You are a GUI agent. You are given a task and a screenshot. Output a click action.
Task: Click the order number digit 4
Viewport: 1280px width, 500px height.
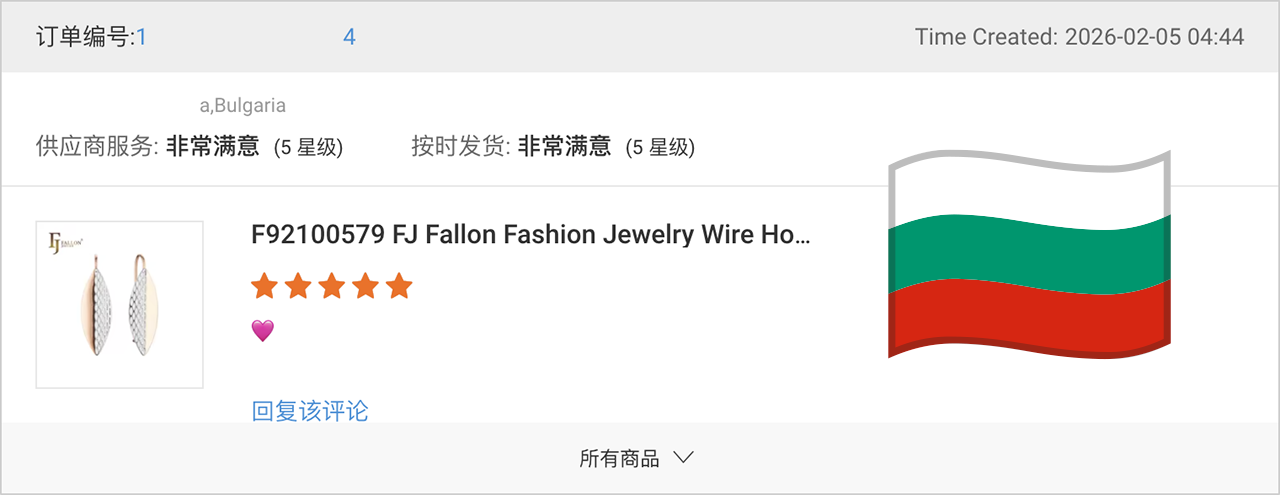(349, 37)
